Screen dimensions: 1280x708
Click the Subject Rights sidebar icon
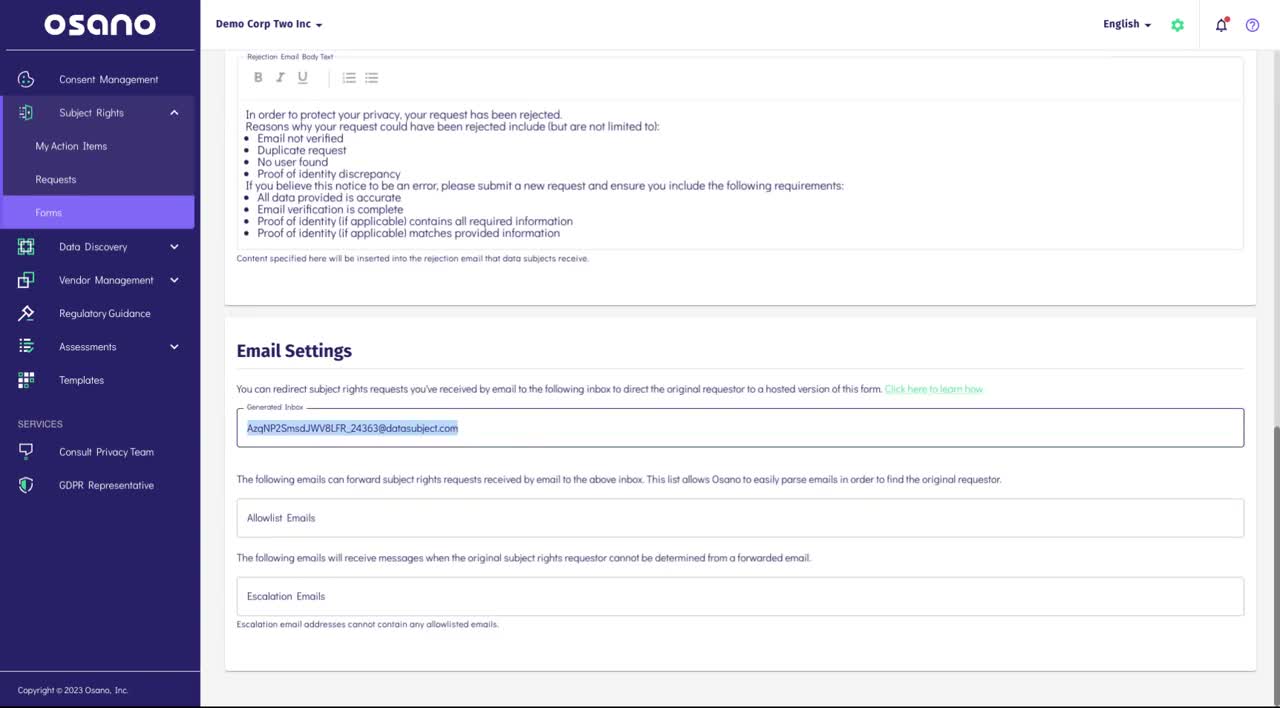[x=26, y=112]
